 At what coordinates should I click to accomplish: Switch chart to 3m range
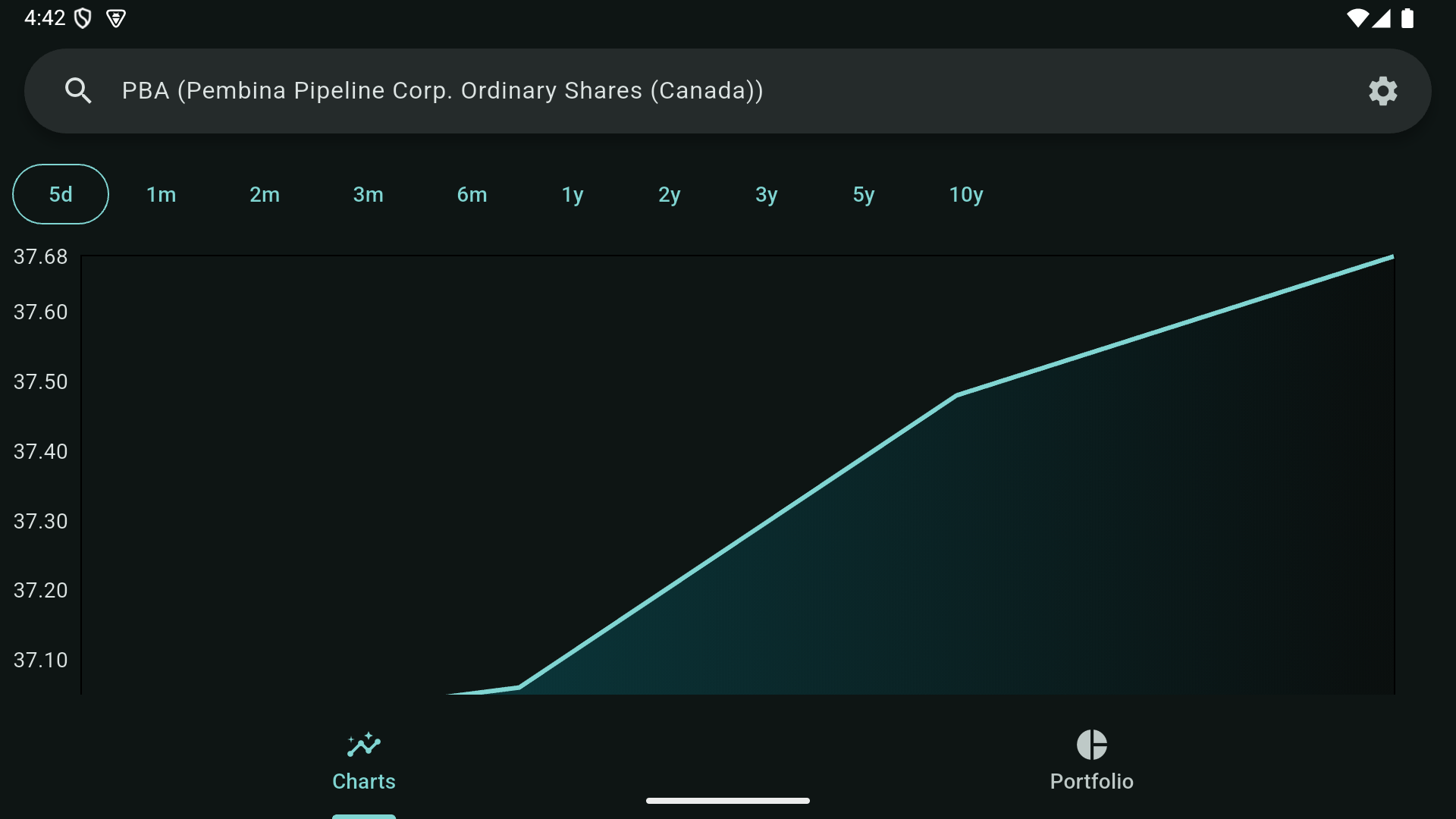(x=368, y=194)
